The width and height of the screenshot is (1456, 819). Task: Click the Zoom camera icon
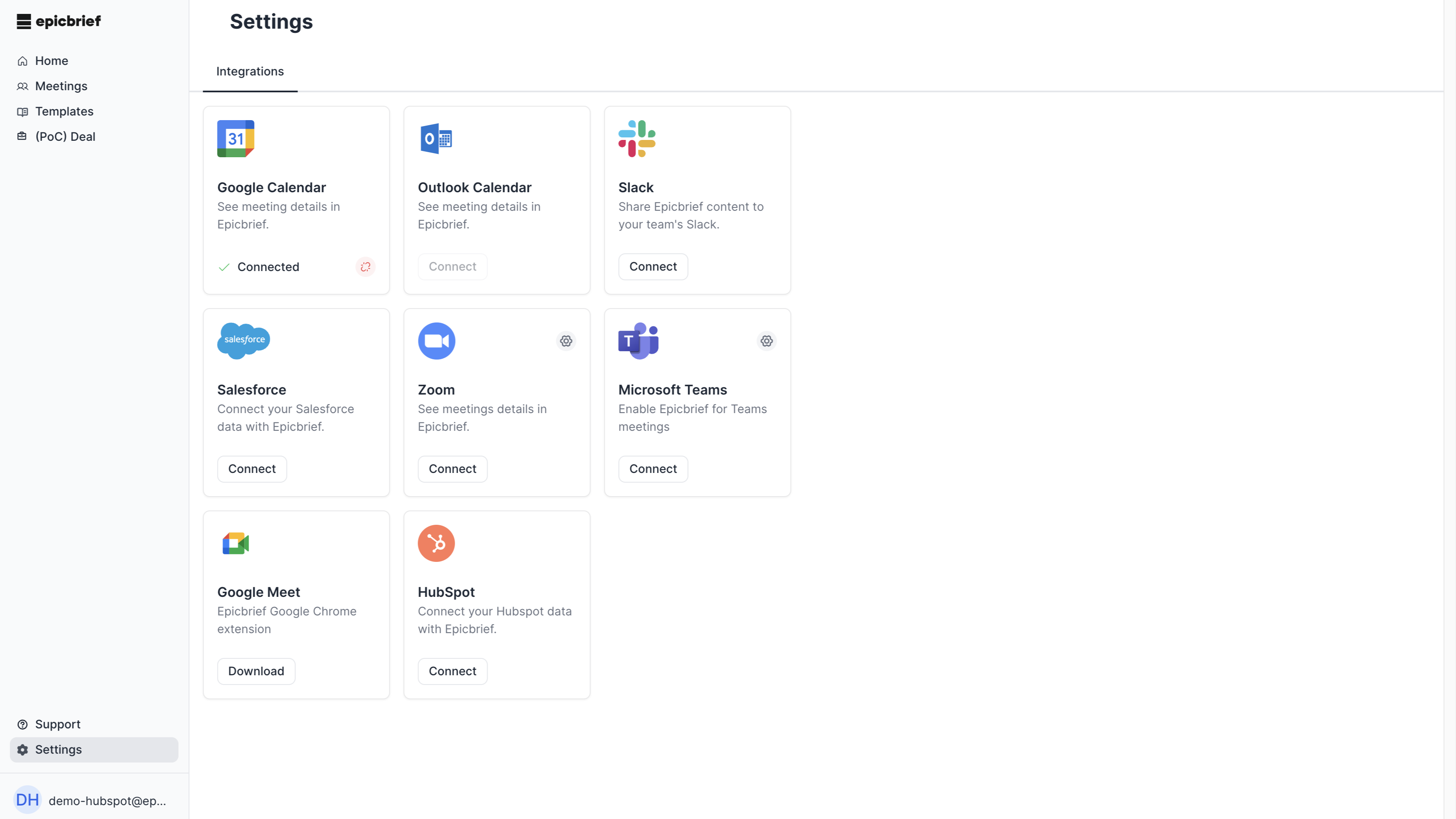pos(436,340)
